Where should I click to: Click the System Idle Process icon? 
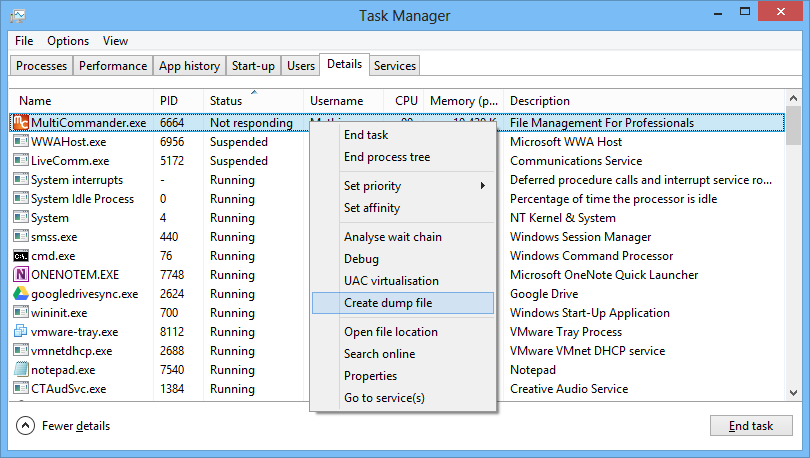point(21,198)
